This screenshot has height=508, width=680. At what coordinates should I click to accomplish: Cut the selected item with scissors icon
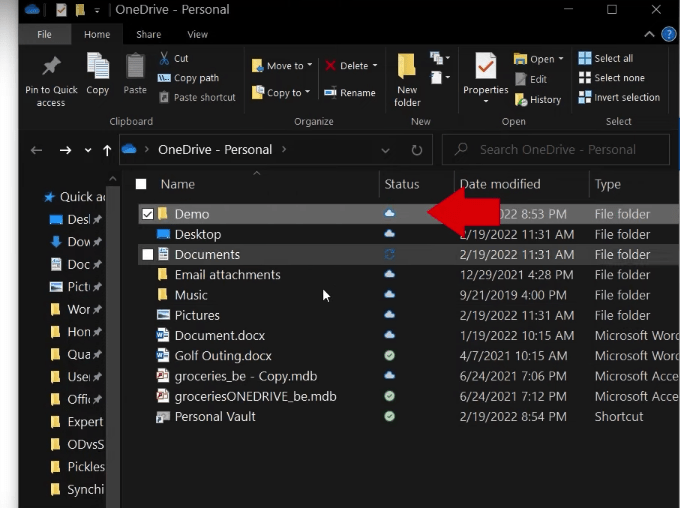pos(164,58)
